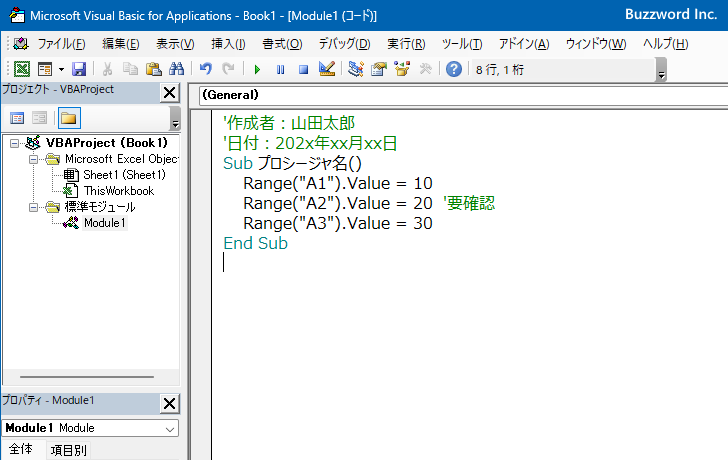Close the プロパティ - Module1 panel
Screen dimensions: 728x460
pyautogui.click(x=169, y=403)
